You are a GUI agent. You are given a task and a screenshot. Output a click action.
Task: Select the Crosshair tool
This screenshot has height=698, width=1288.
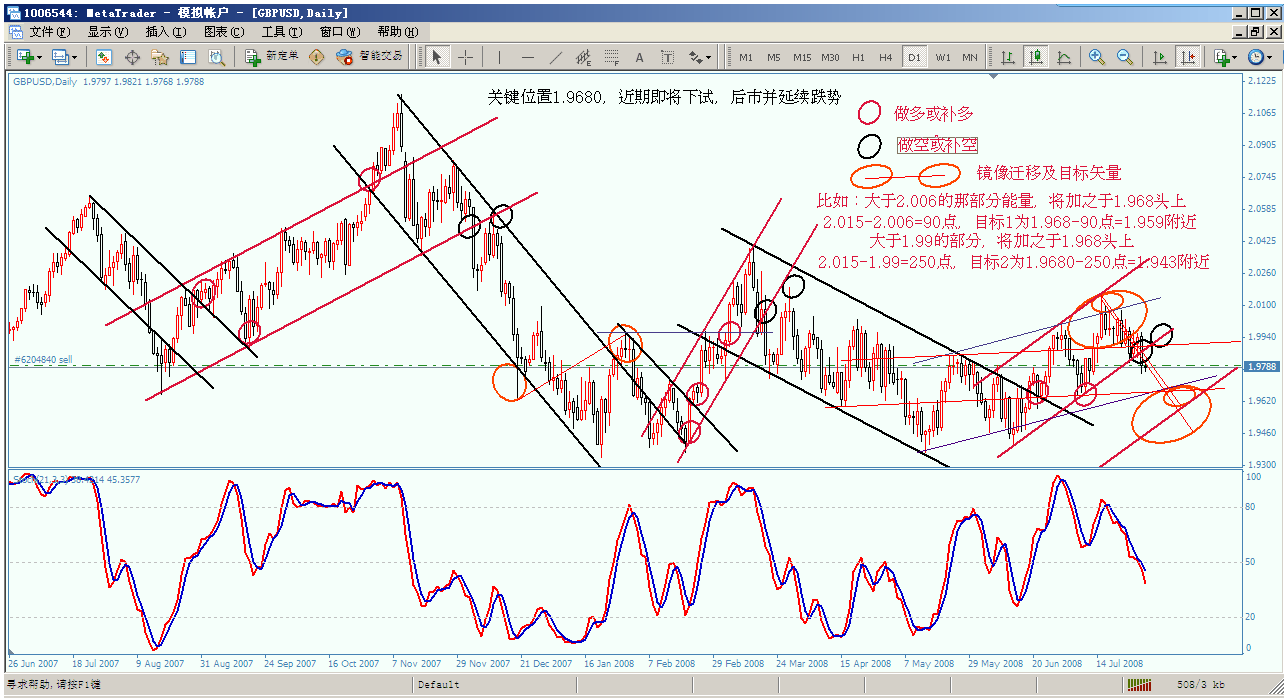pyautogui.click(x=465, y=57)
